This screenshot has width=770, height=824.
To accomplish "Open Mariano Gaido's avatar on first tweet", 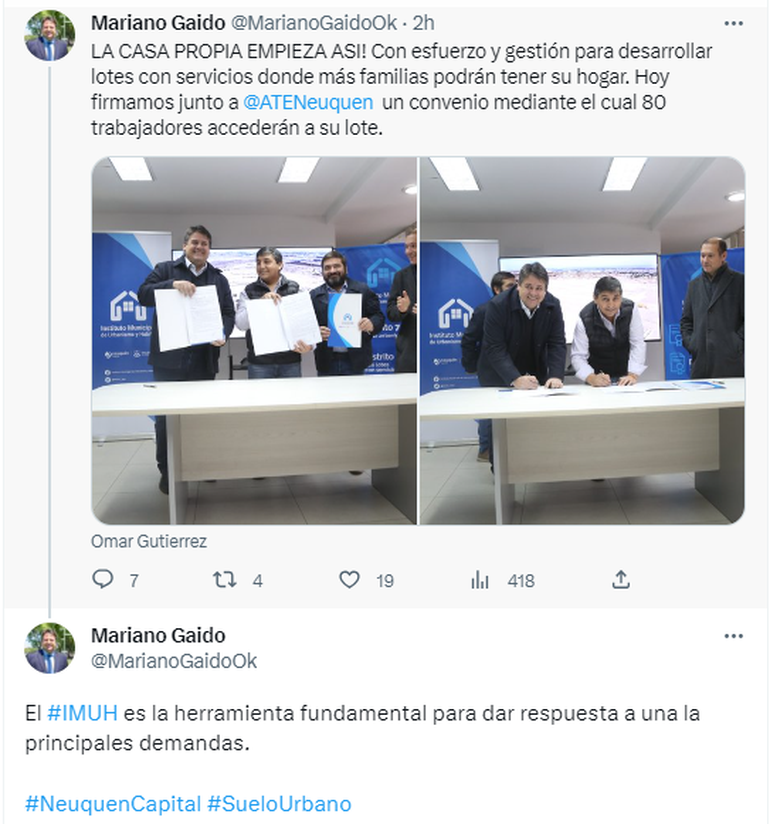I will click(x=50, y=36).
